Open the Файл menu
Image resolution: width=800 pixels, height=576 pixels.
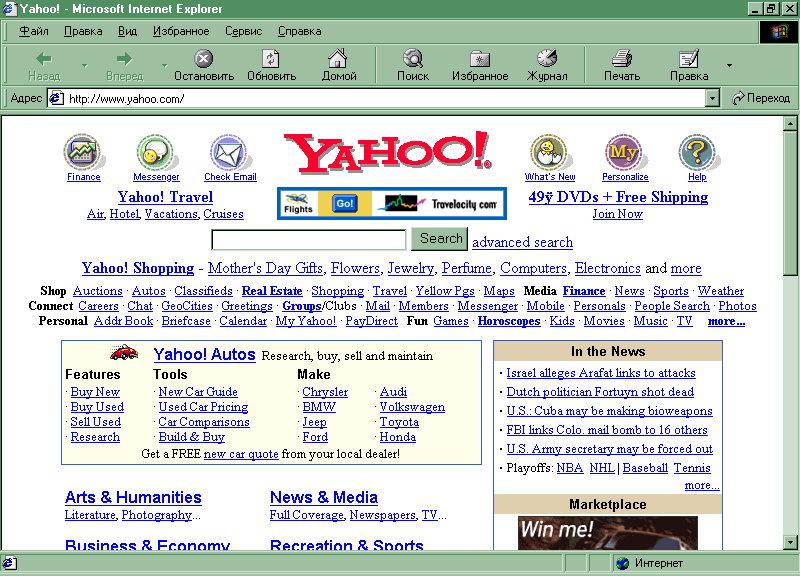(34, 31)
